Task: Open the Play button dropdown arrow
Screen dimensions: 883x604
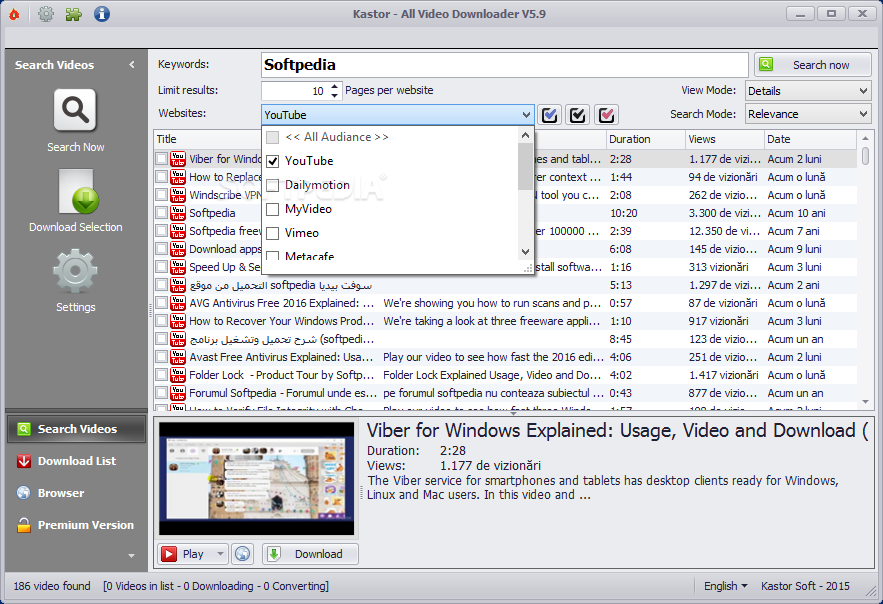Action: pos(220,554)
